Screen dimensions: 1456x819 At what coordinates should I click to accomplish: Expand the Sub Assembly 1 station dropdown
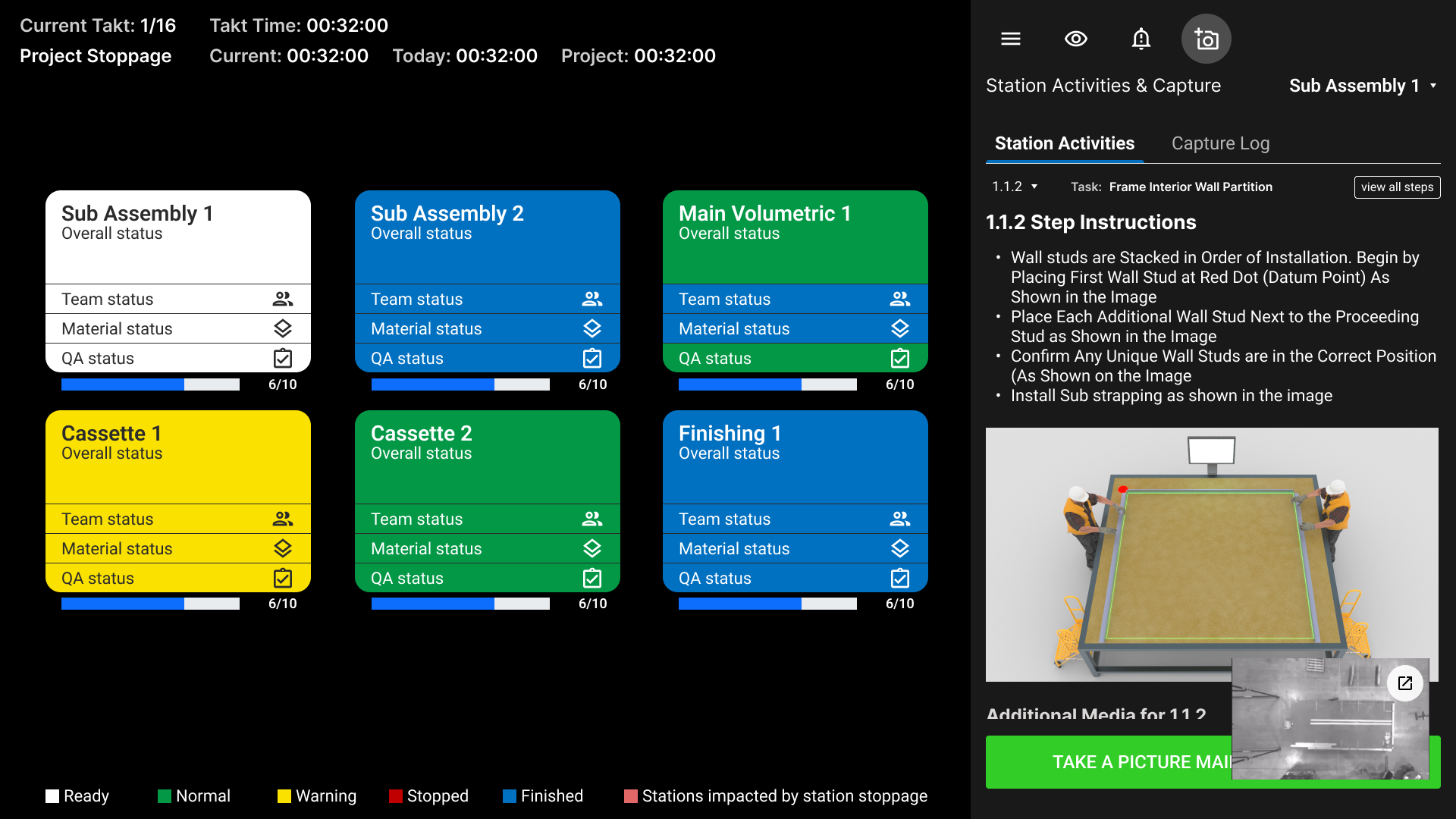[x=1362, y=86]
